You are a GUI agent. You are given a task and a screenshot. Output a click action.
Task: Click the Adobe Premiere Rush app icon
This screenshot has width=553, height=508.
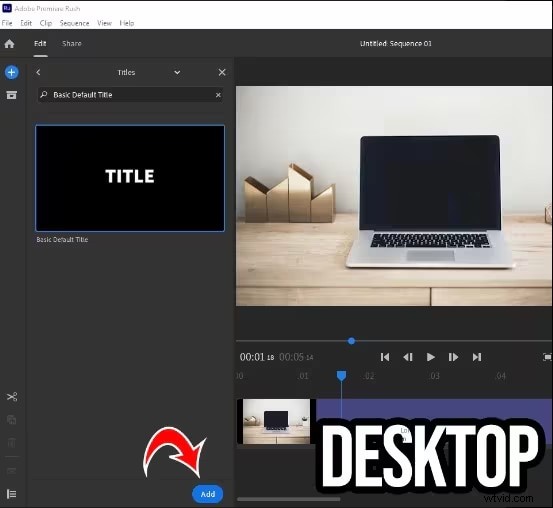(7, 8)
